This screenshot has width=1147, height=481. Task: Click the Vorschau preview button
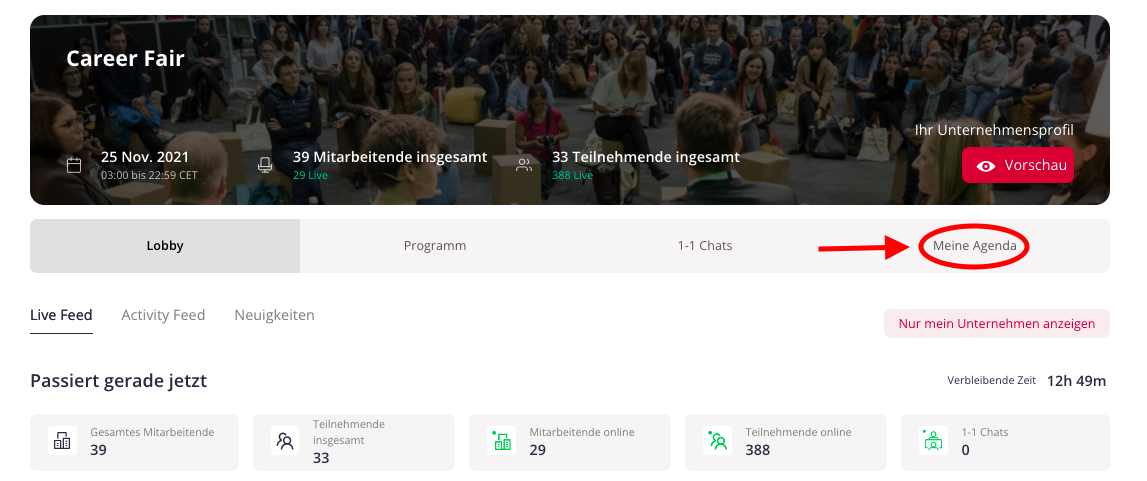(x=1018, y=165)
